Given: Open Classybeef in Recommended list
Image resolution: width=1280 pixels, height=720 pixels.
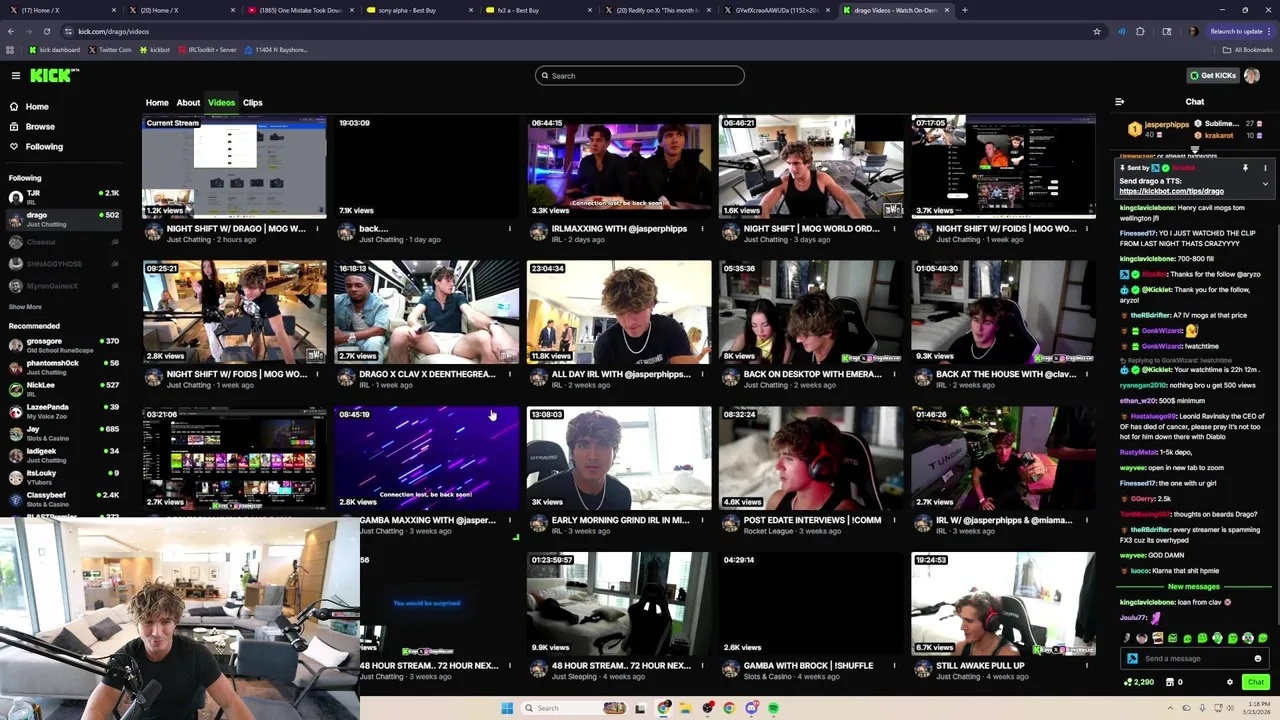Looking at the screenshot, I should point(64,500).
